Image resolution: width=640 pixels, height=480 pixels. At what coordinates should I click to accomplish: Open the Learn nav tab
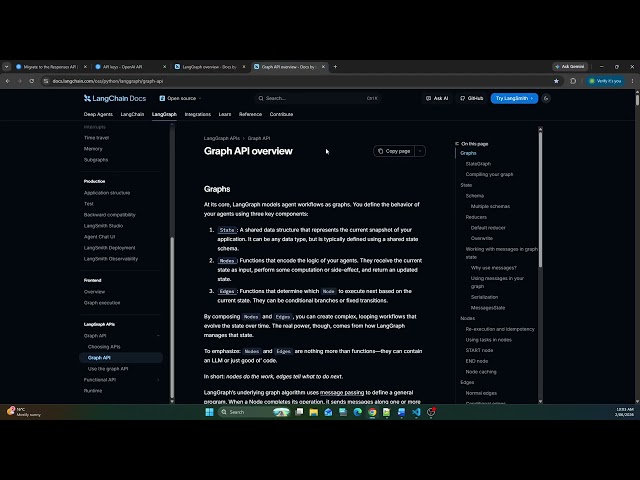225,114
